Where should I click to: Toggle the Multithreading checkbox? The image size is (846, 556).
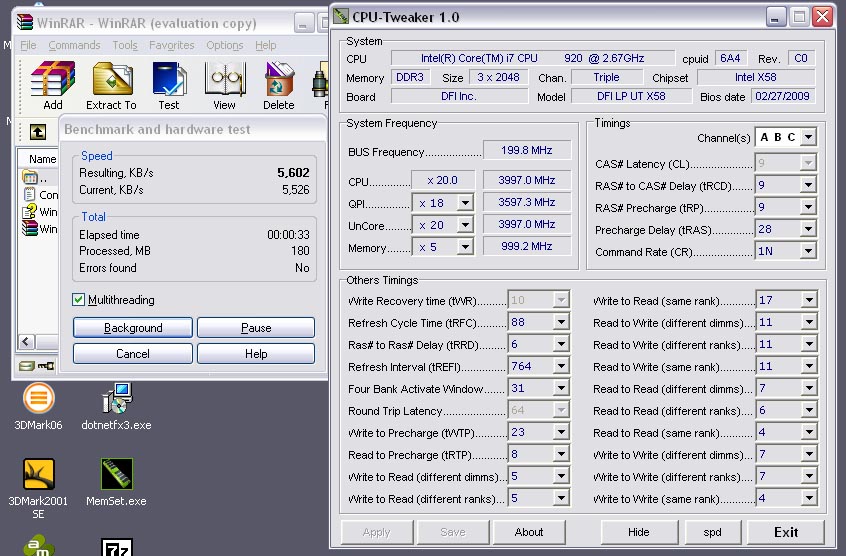(78, 299)
